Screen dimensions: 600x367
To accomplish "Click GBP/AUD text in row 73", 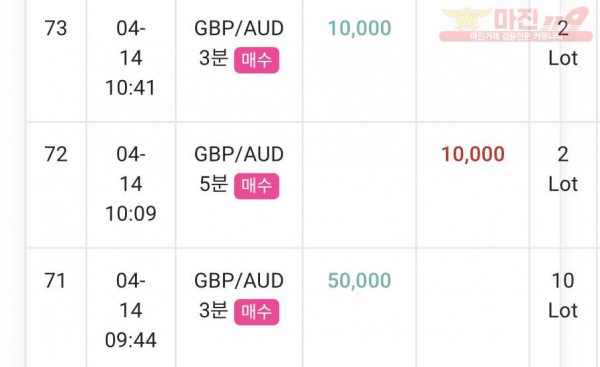I will (x=239, y=28).
